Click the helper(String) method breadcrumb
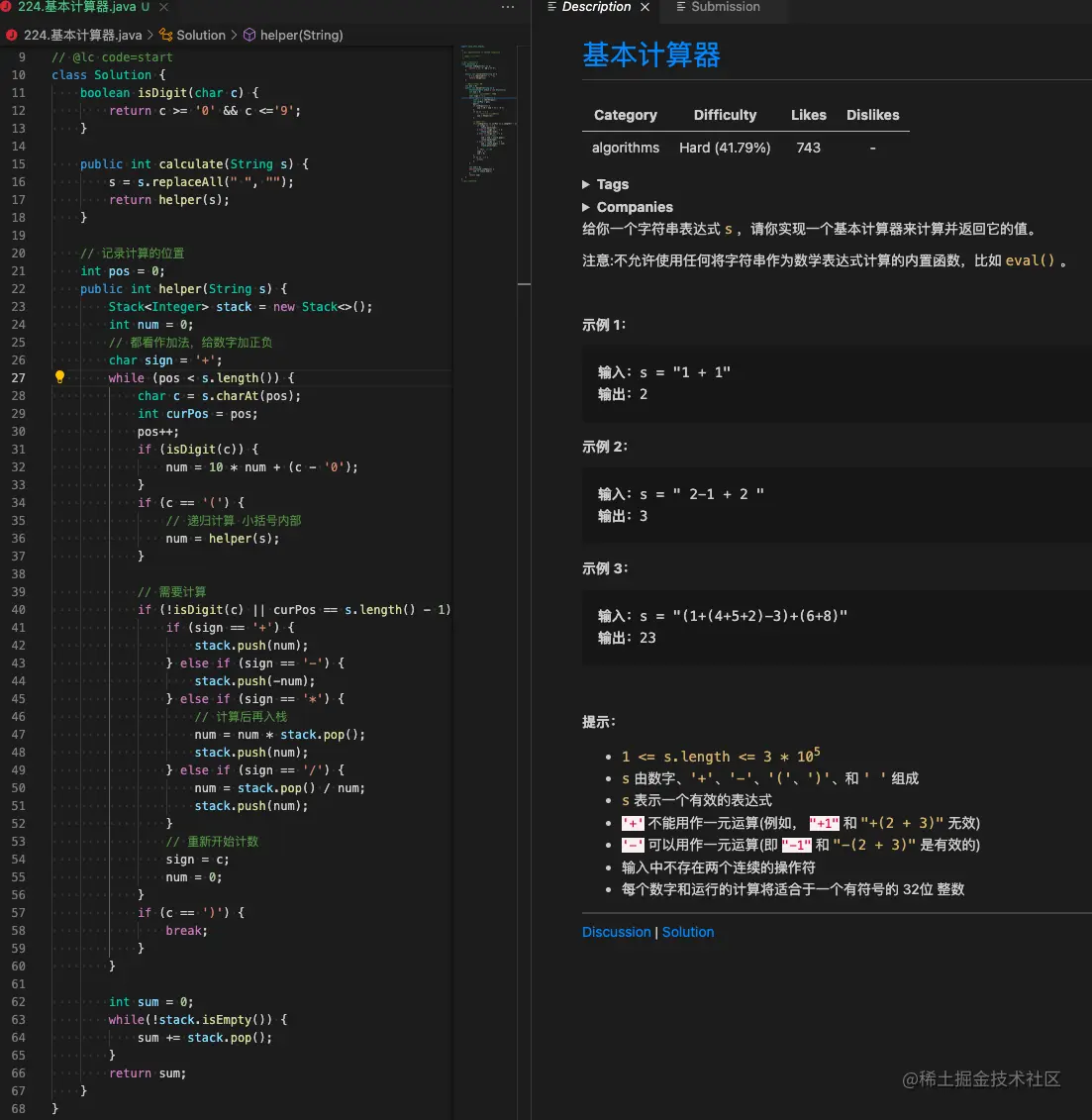Viewport: 1092px width, 1120px height. click(x=293, y=35)
